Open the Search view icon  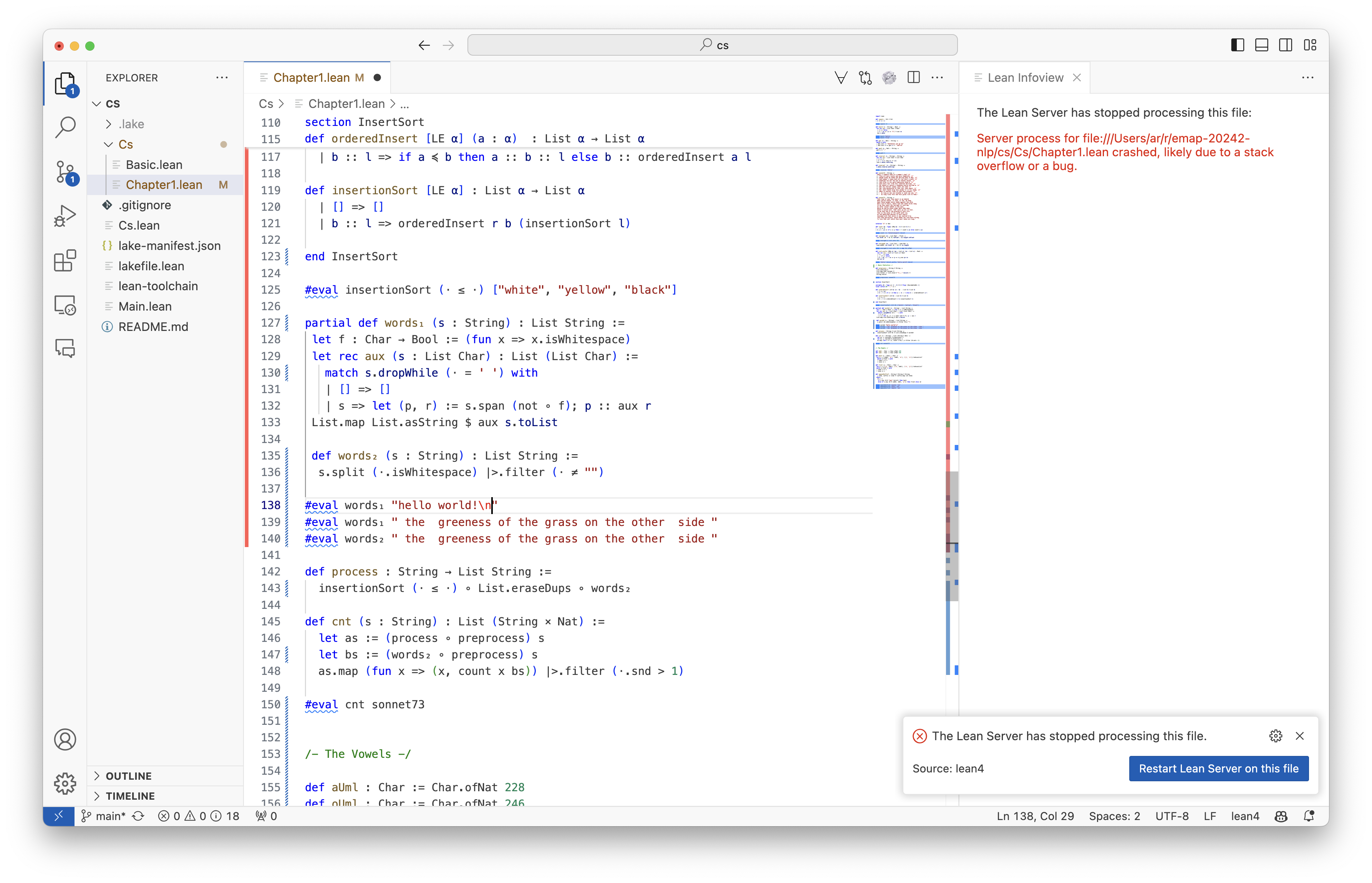[x=65, y=127]
